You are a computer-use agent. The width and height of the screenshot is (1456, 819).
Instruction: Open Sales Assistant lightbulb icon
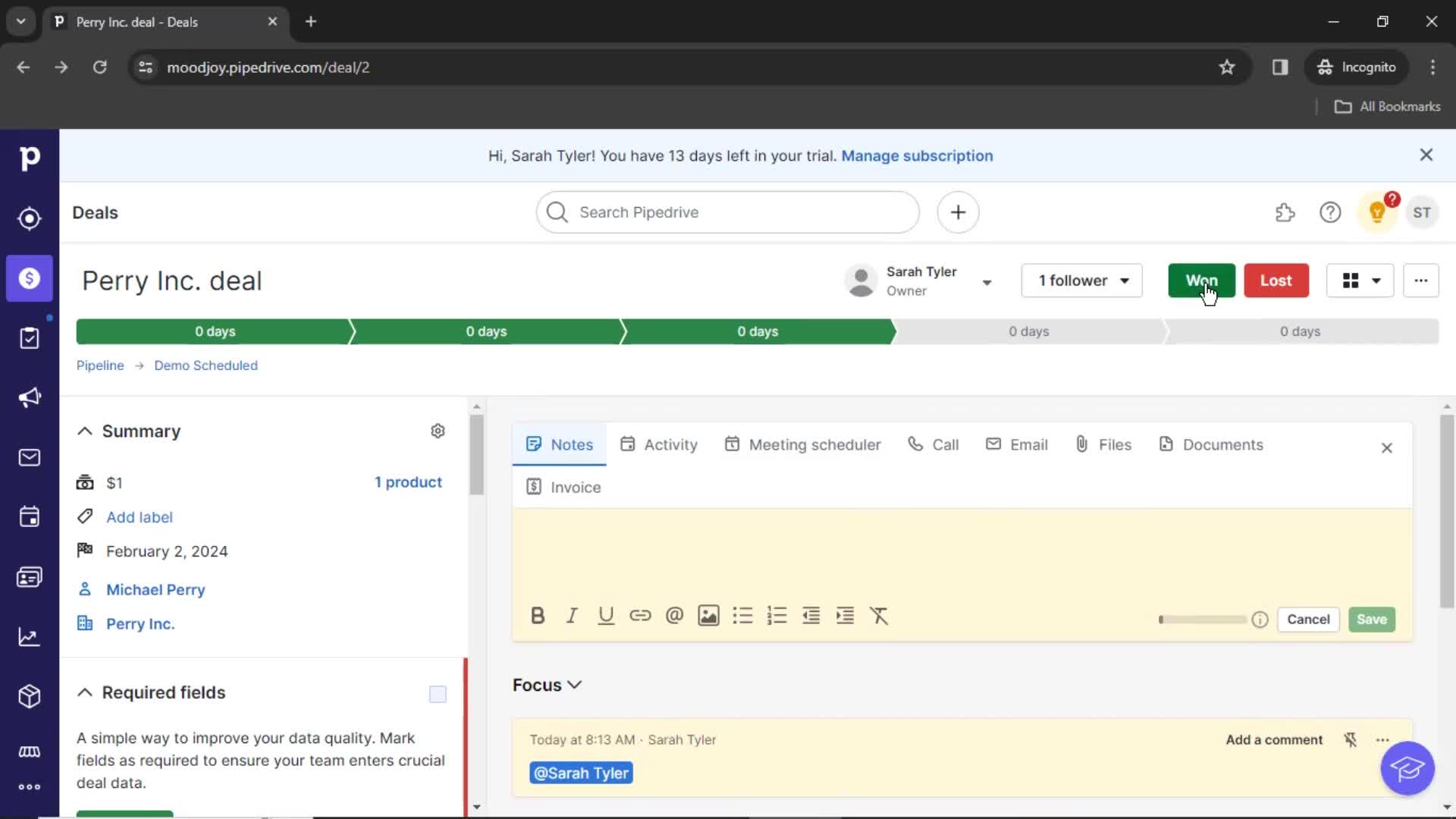pos(1377,212)
